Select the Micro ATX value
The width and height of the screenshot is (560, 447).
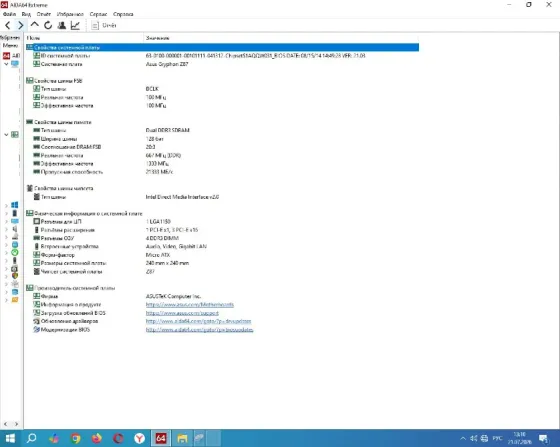click(158, 255)
